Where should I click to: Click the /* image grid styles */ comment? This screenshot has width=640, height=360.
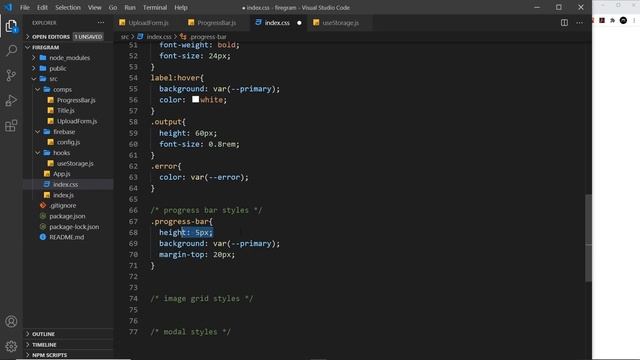pos(202,298)
